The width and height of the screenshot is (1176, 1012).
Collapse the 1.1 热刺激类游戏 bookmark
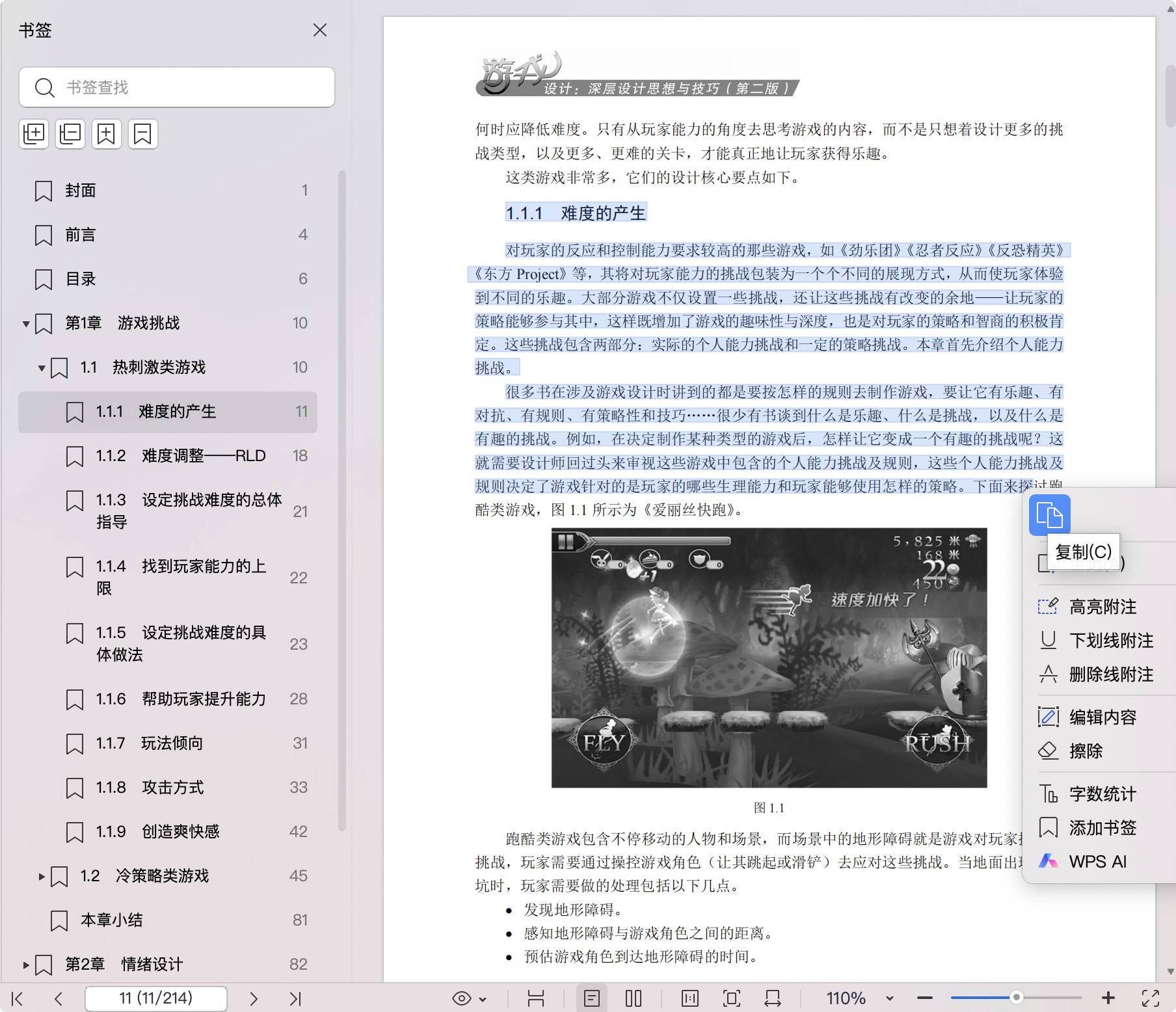(42, 368)
